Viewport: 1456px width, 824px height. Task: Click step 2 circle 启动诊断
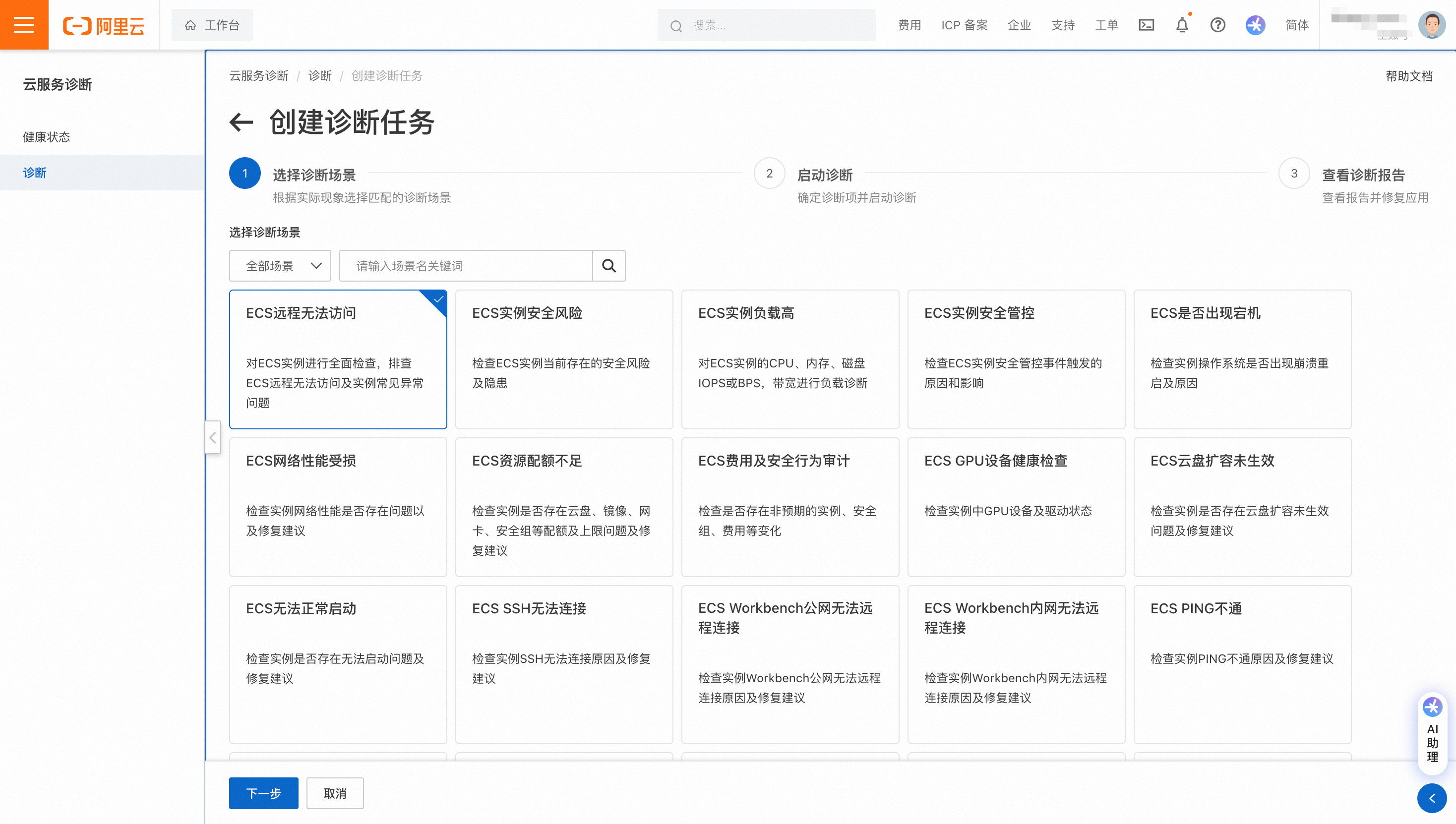click(x=769, y=173)
